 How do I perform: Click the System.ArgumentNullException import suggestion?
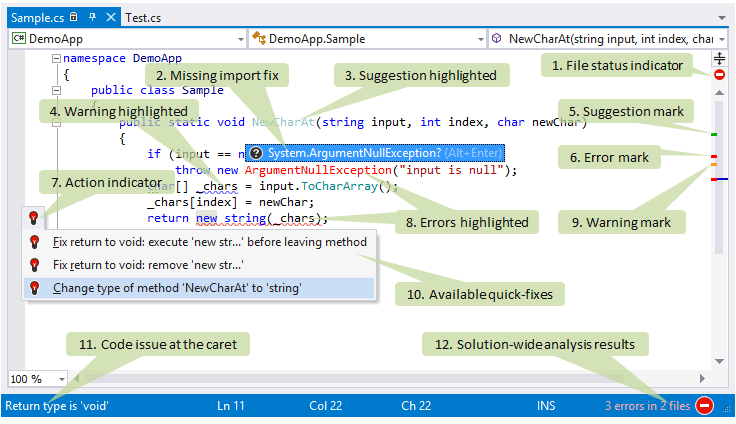(x=354, y=153)
